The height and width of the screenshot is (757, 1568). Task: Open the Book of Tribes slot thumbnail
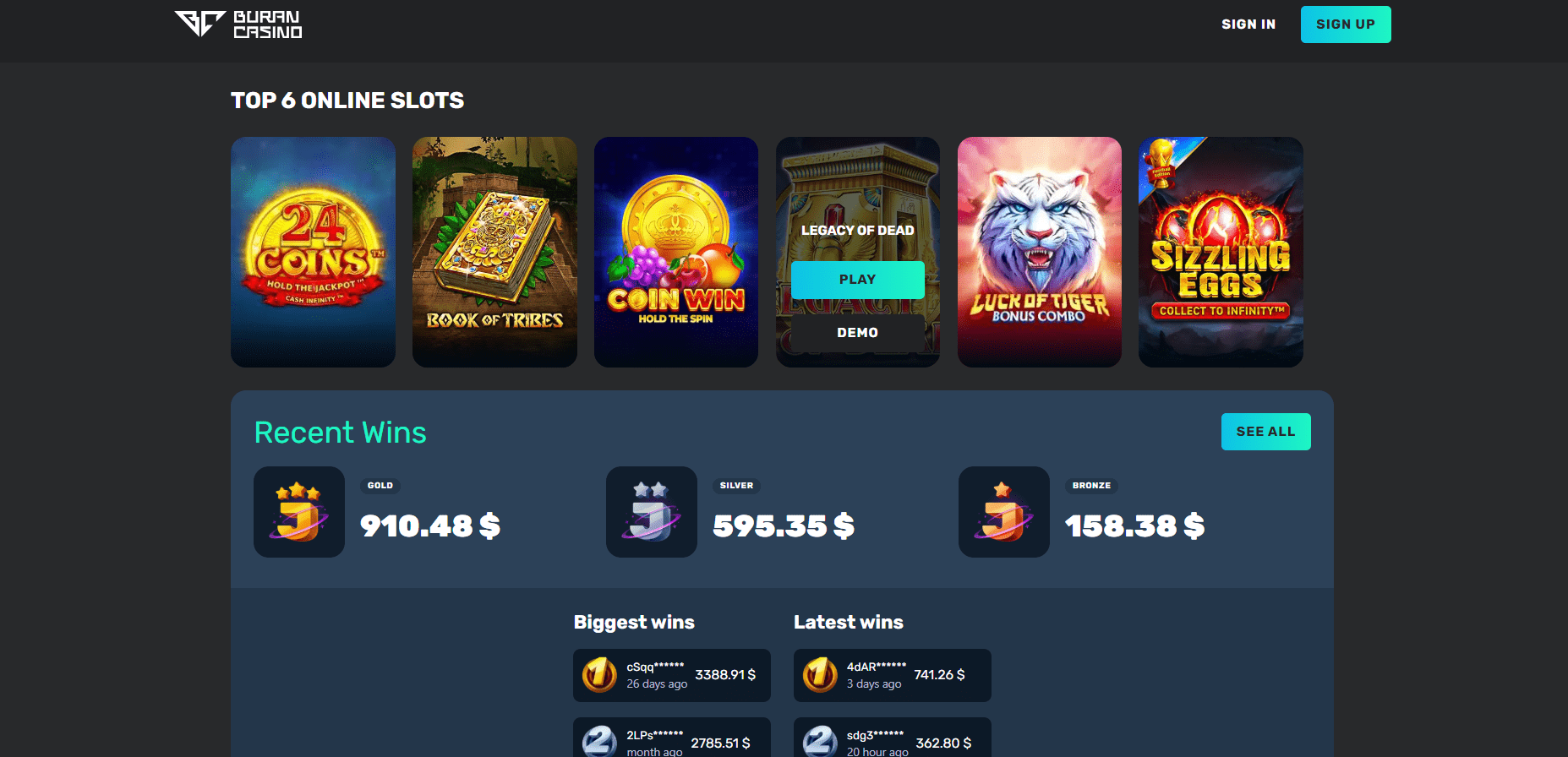494,252
